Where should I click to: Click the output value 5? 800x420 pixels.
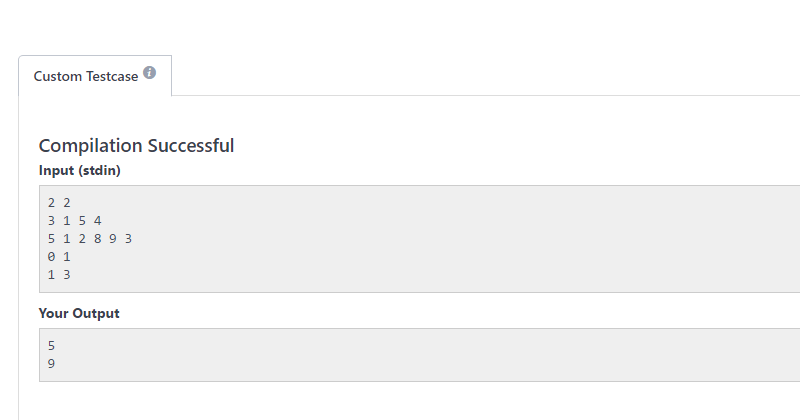51,345
